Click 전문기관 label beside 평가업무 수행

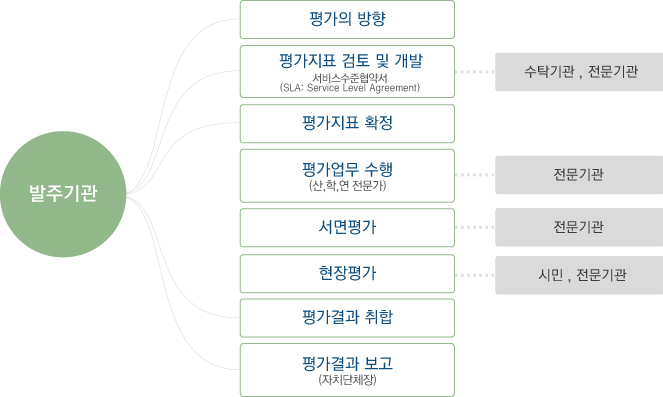click(x=579, y=175)
